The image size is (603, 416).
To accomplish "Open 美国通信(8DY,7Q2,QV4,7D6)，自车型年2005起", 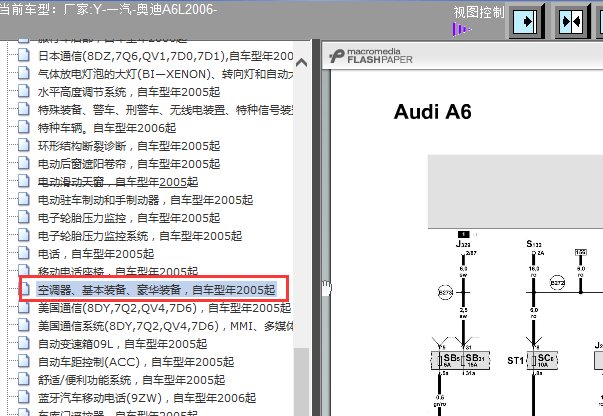I will click(164, 308).
